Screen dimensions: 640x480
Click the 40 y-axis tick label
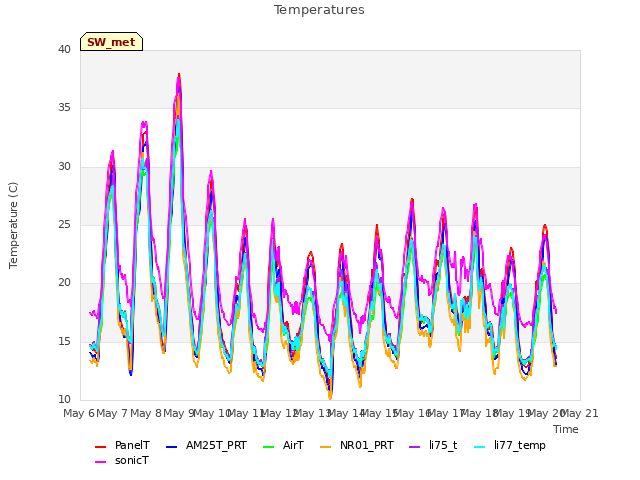[x=64, y=49]
